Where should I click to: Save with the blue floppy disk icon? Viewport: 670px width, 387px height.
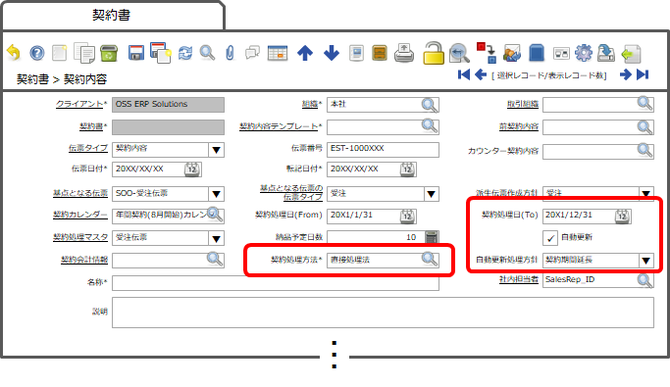pyautogui.click(x=136, y=53)
